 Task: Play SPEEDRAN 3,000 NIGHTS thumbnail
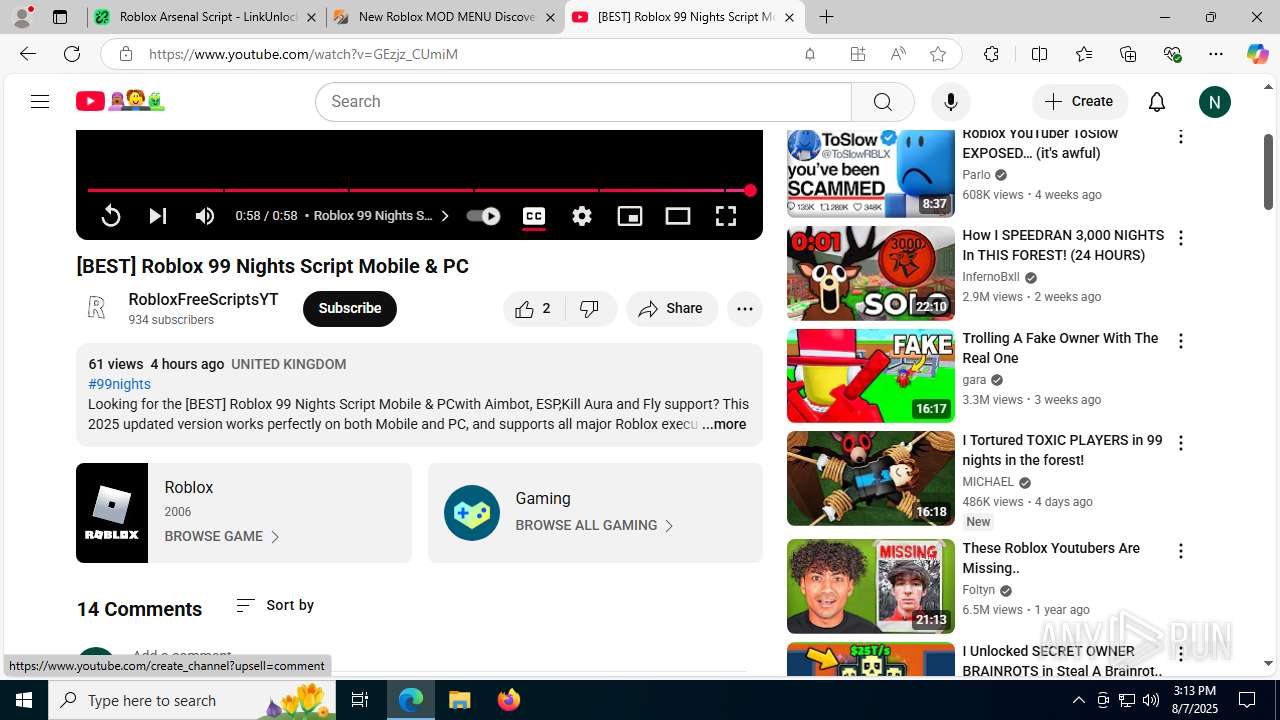(x=871, y=273)
